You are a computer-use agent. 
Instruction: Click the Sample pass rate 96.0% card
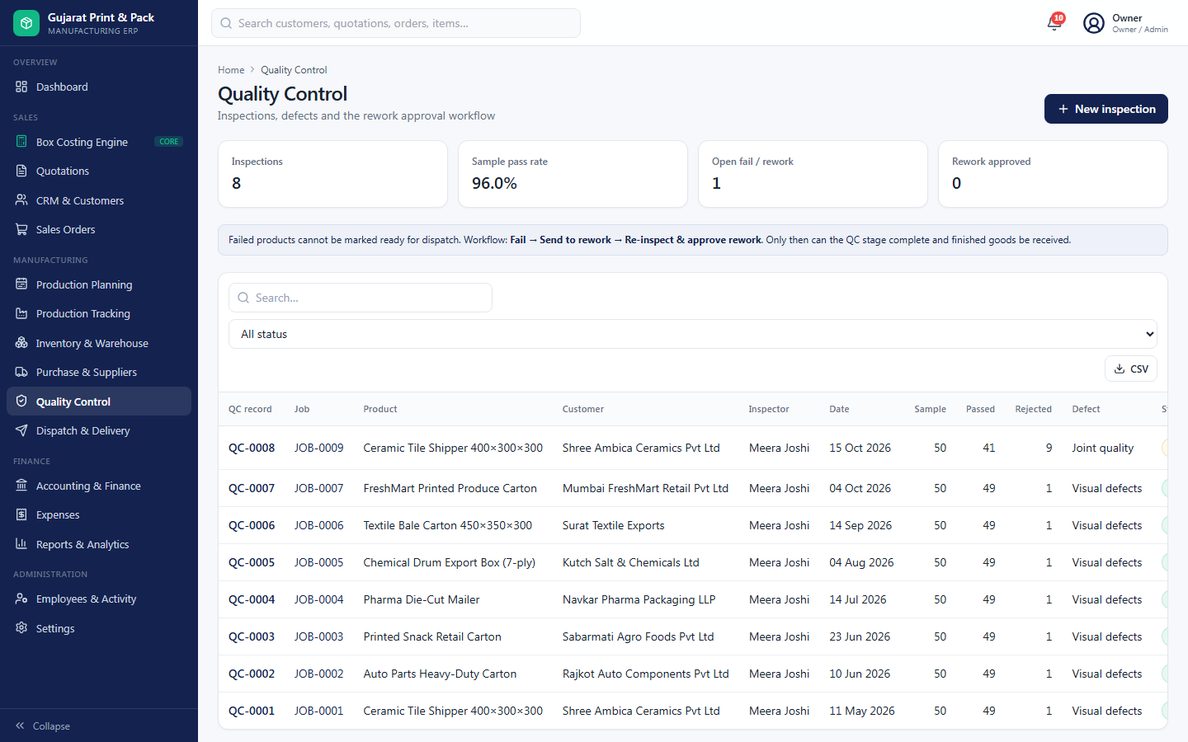(573, 174)
